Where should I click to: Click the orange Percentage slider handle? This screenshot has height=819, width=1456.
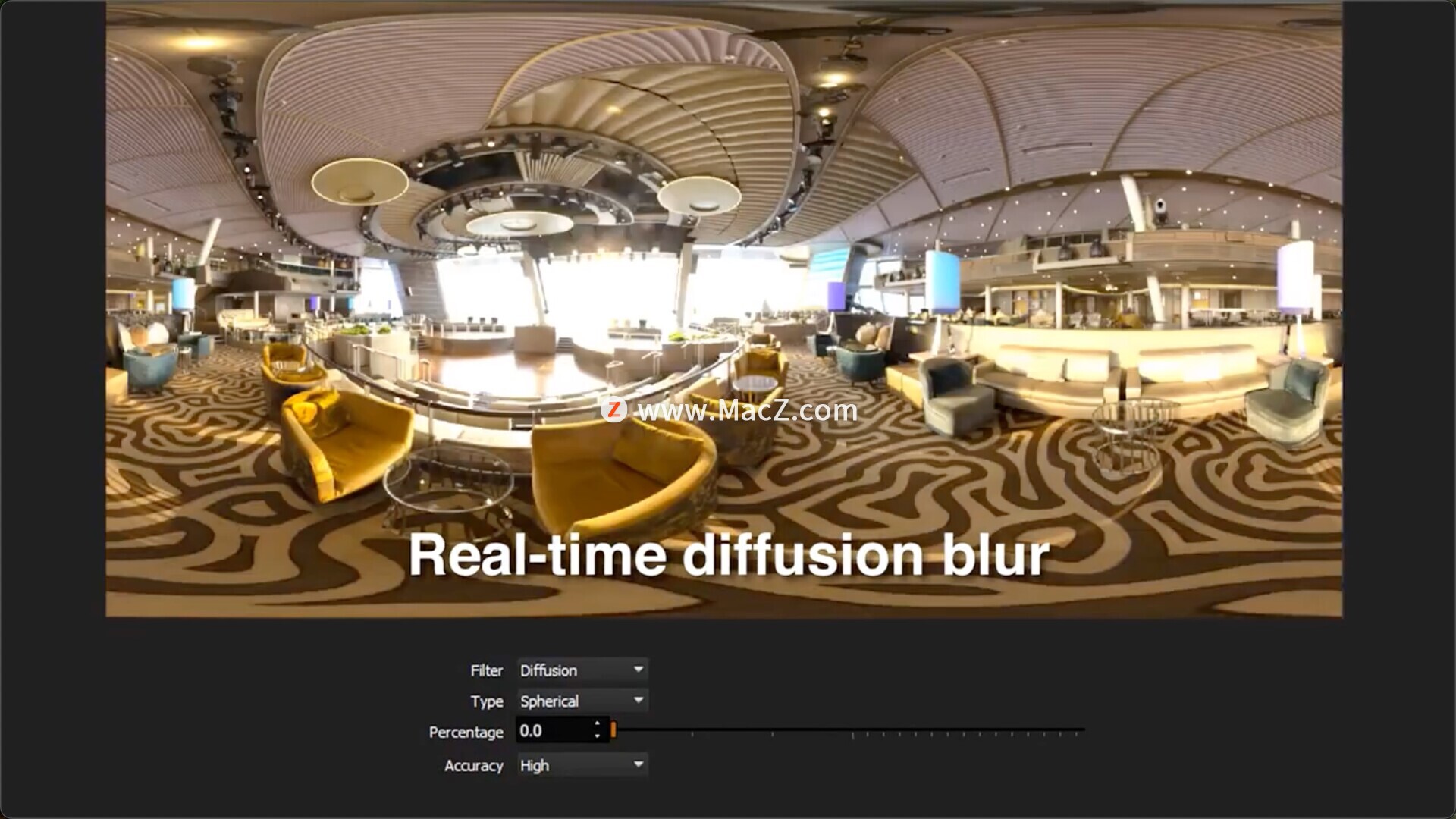click(x=613, y=730)
